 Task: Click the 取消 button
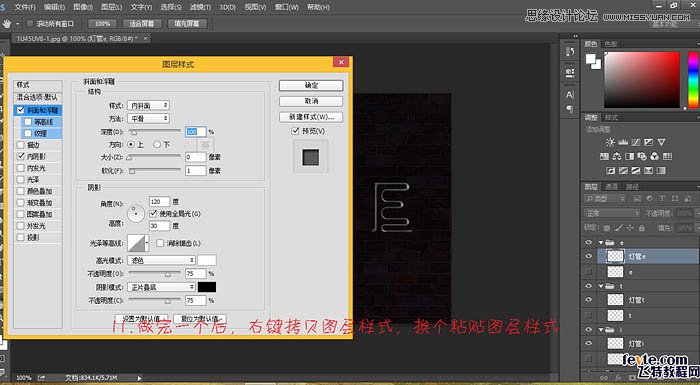pyautogui.click(x=311, y=101)
